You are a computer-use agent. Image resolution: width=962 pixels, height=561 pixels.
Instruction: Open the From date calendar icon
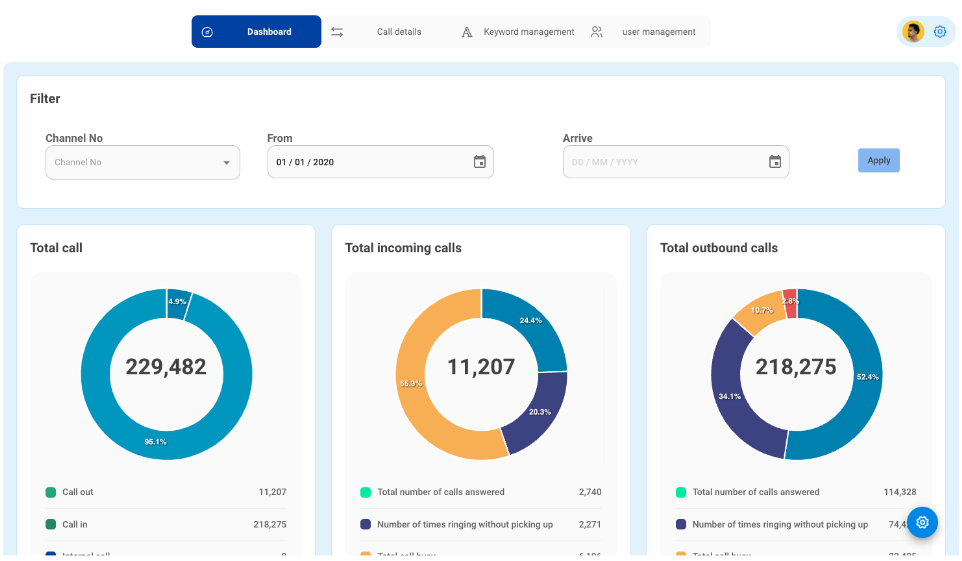tap(479, 162)
